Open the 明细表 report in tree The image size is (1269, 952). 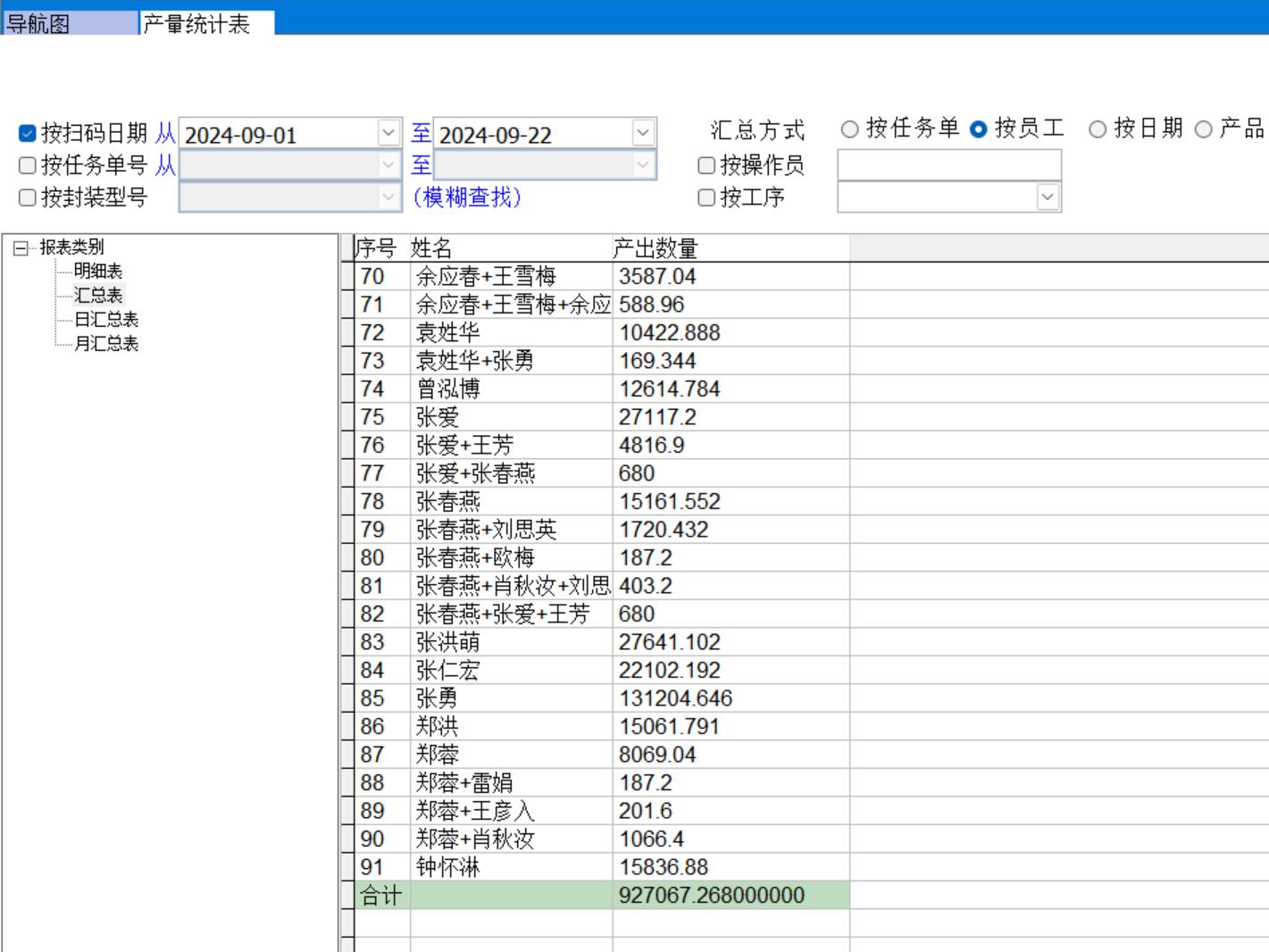coord(98,271)
